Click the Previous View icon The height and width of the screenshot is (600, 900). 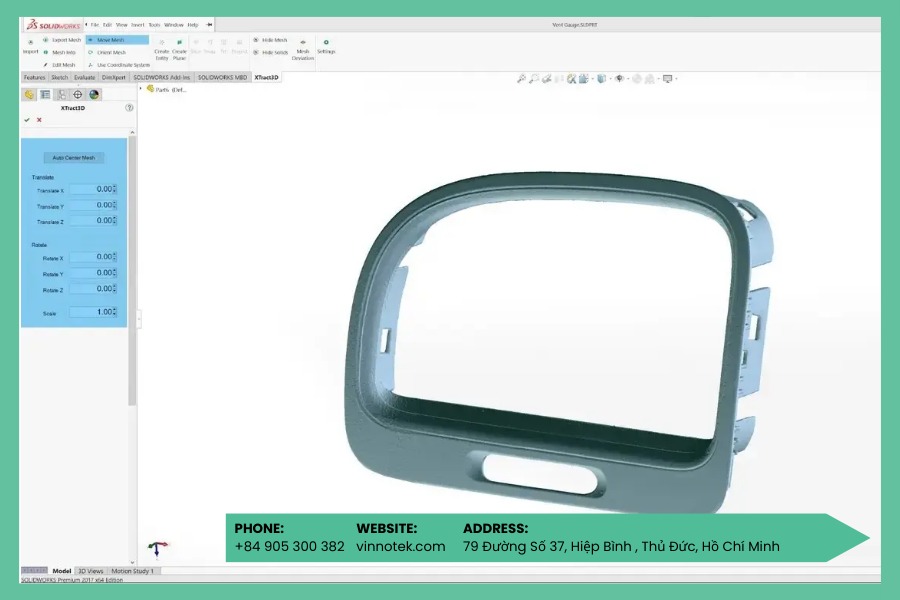click(x=547, y=79)
